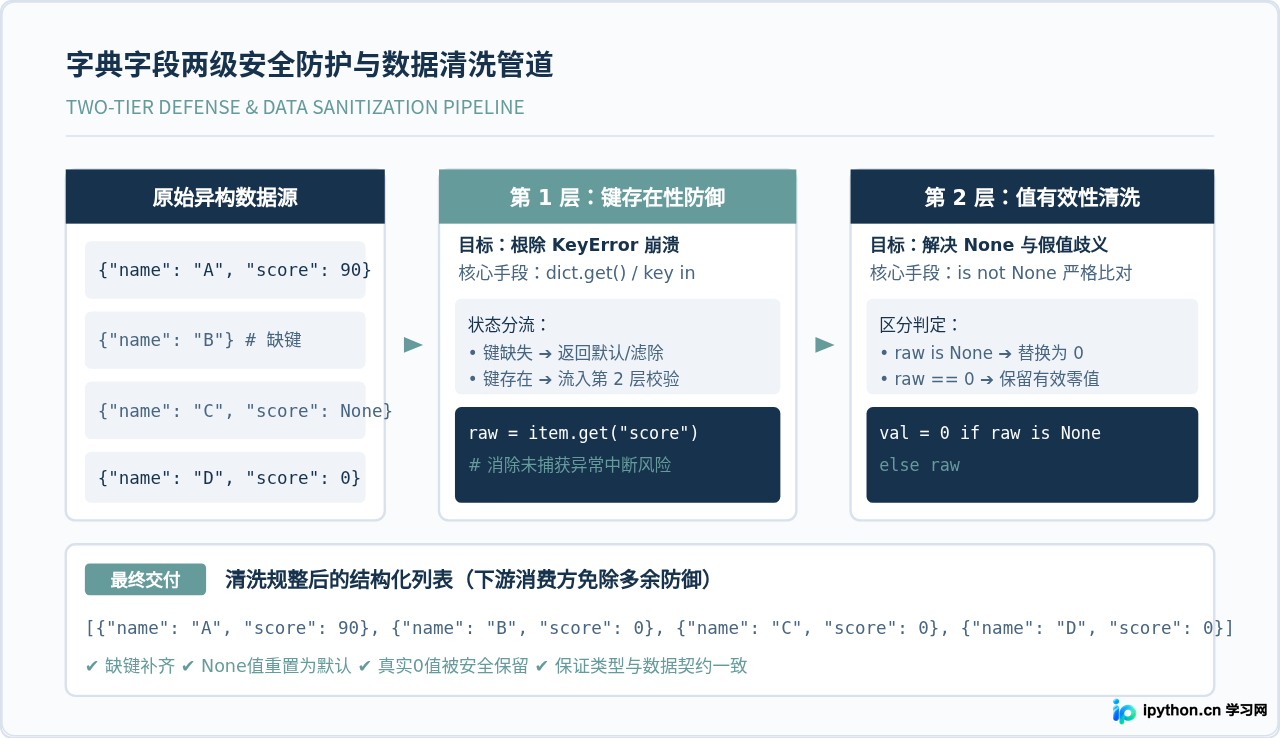Click the title 字典字段两级安全防护与数据清洗管道
Screen dimensions: 1280x738
click(310, 66)
